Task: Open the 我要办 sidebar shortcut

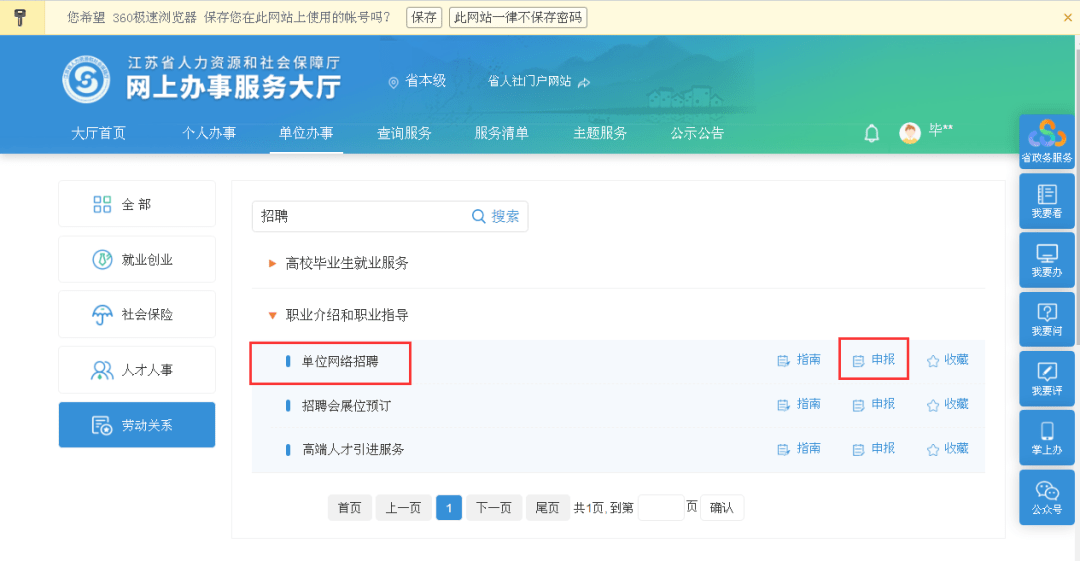Action: click(1046, 260)
